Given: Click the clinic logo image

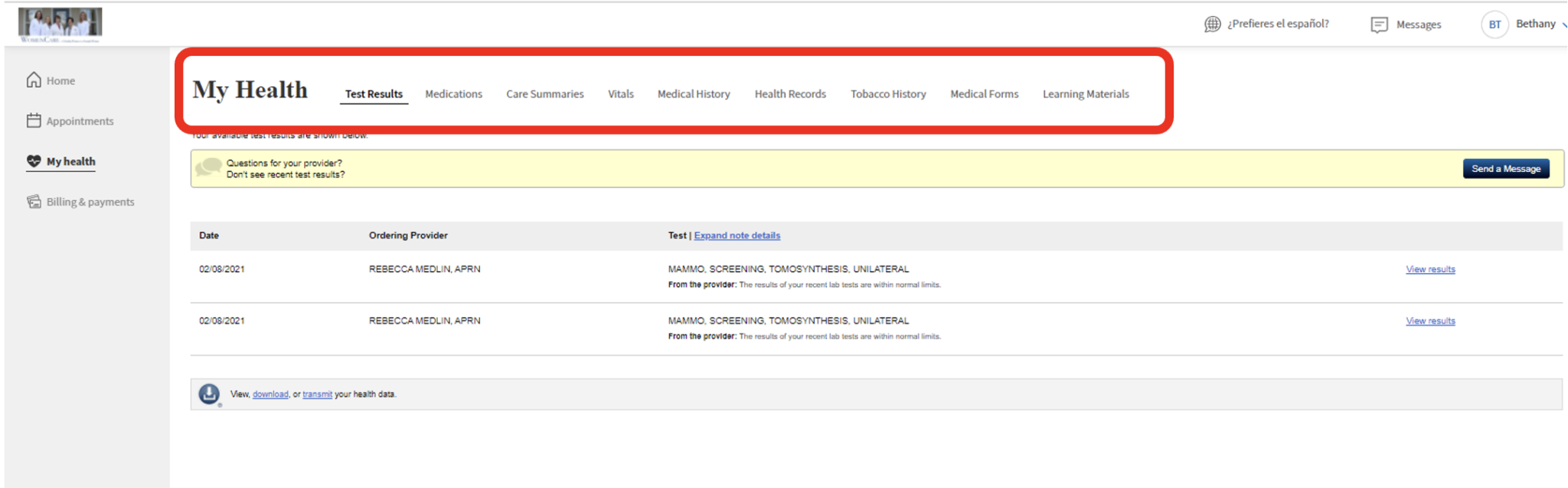Looking at the screenshot, I should [x=60, y=24].
